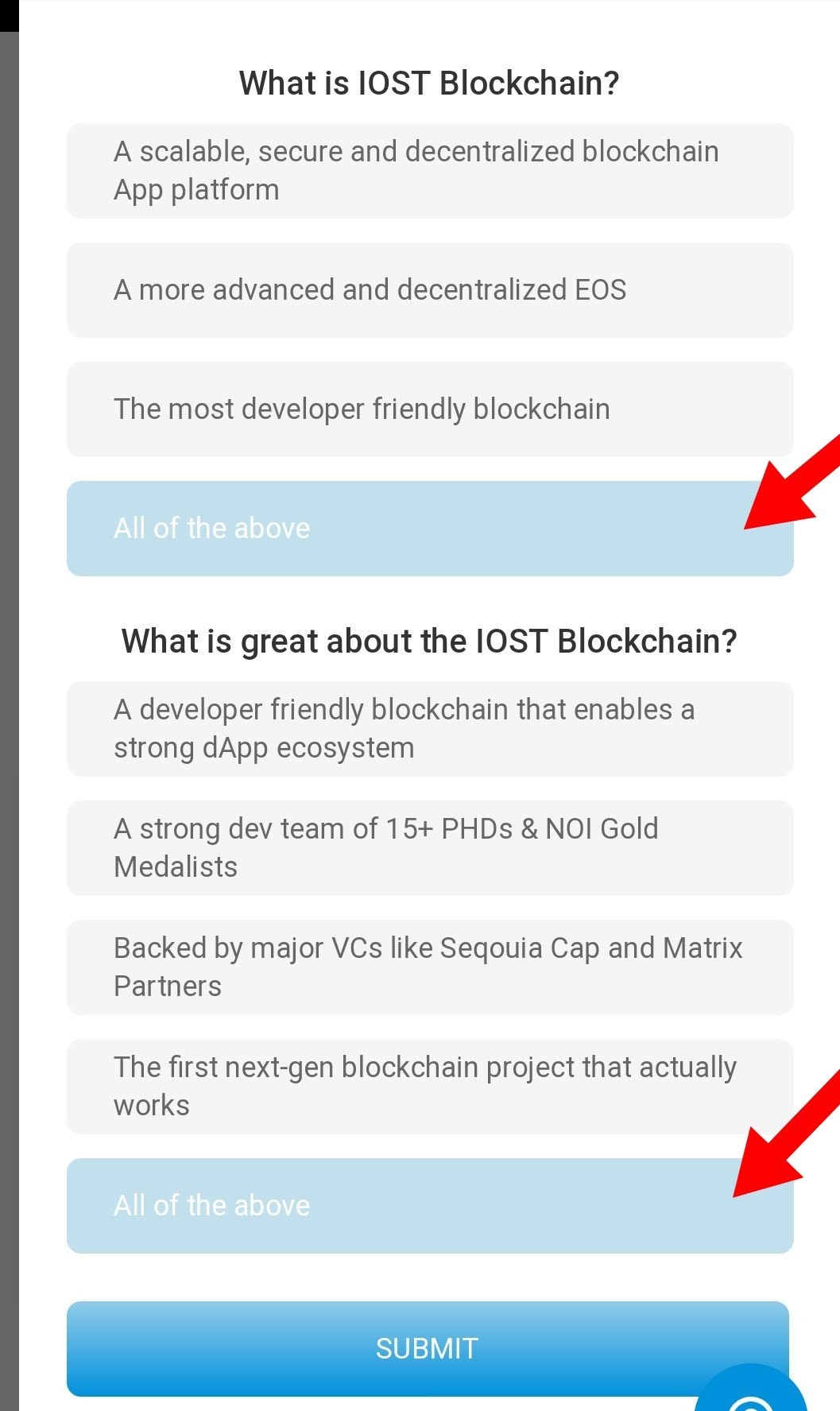The image size is (840, 1411).
Task: Select 'A scalable, secure and decentralized blockchain' answer
Action: pos(429,171)
